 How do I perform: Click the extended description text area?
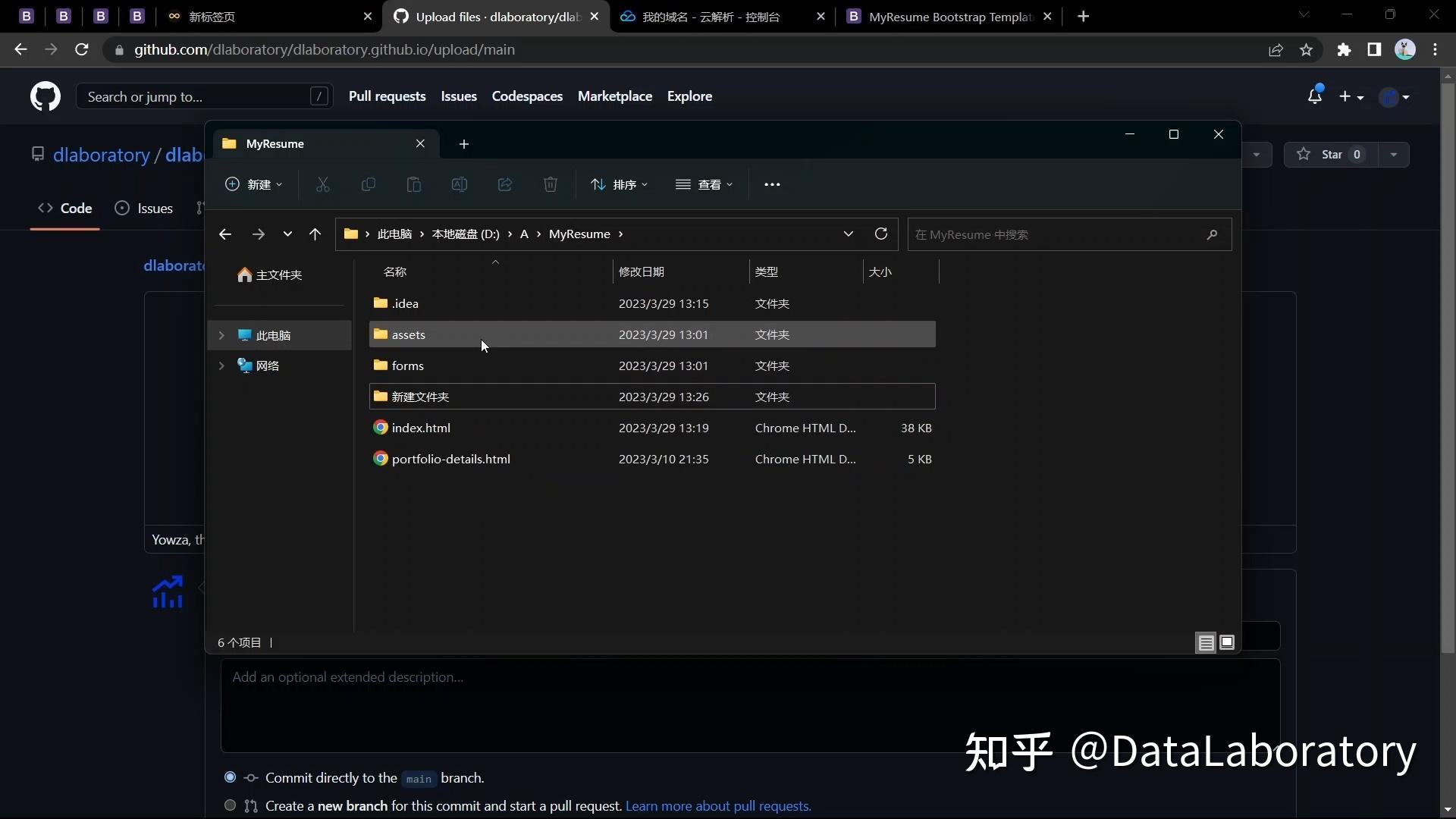[750, 705]
